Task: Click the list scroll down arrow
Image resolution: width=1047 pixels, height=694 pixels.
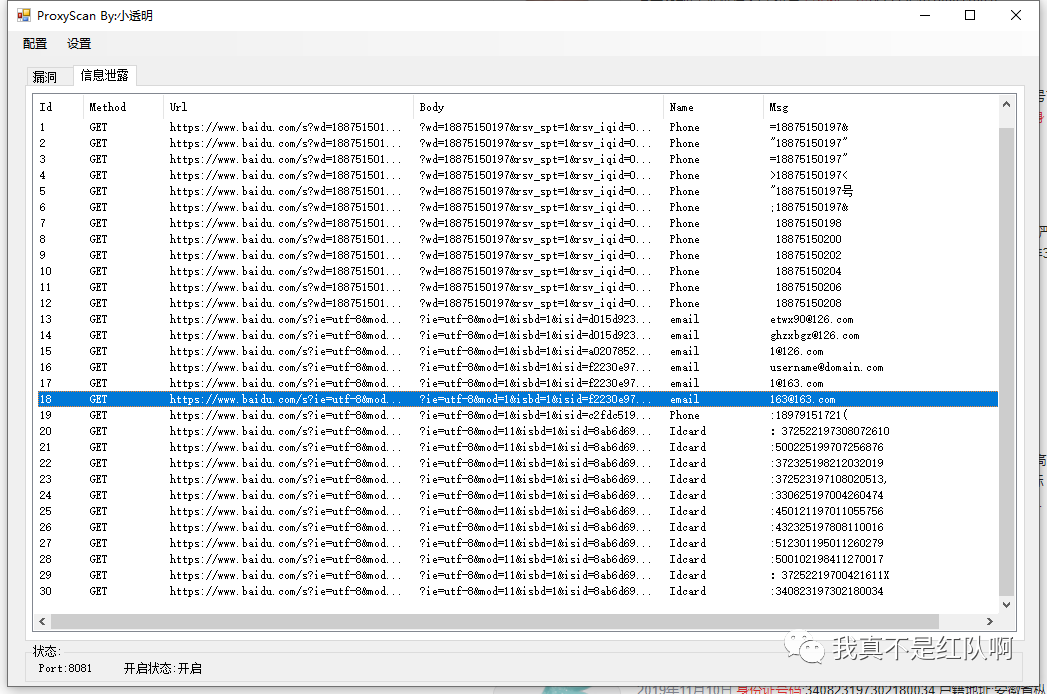Action: pyautogui.click(x=1006, y=604)
